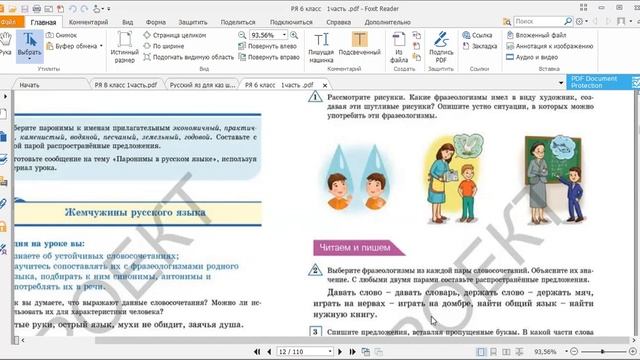
Task: Add Аннотация к изображению
Action: click(x=550, y=46)
